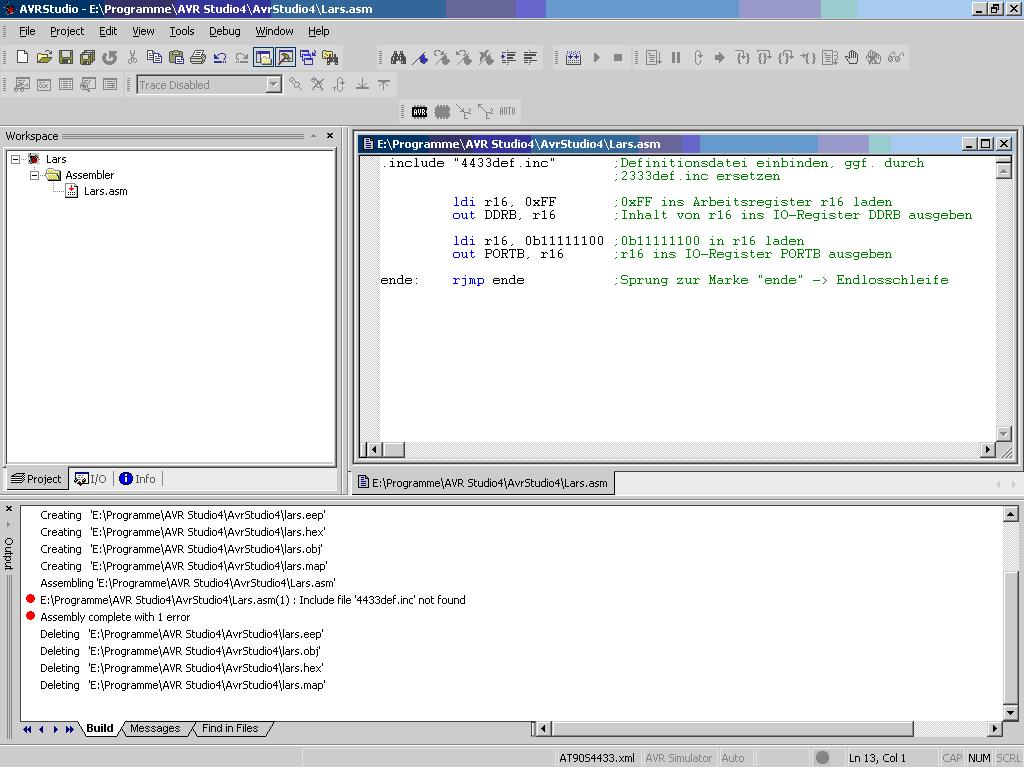Click the Run to Cursor icon
1024x768 pixels.
point(808,57)
